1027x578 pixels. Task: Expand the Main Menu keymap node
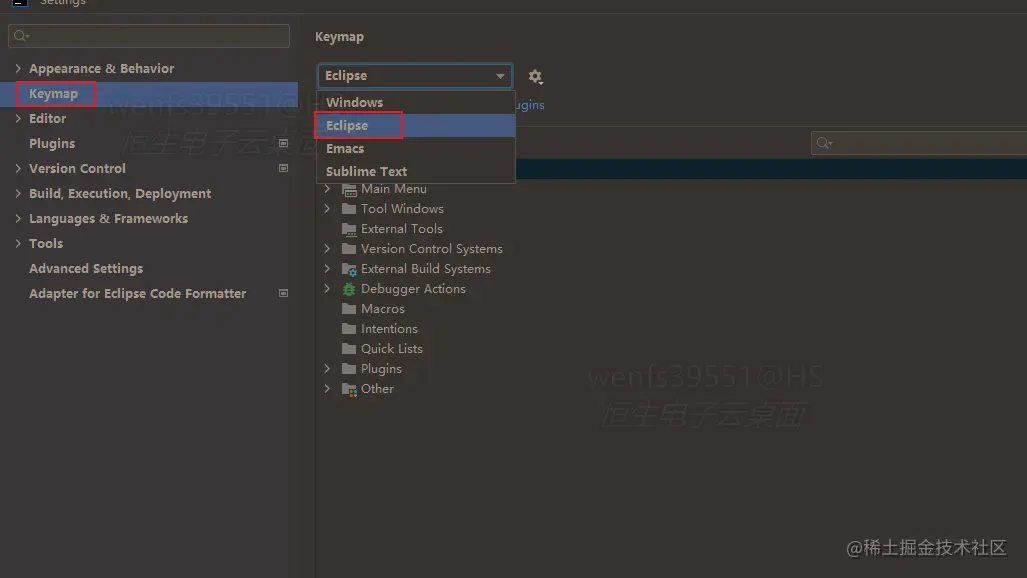pos(327,189)
